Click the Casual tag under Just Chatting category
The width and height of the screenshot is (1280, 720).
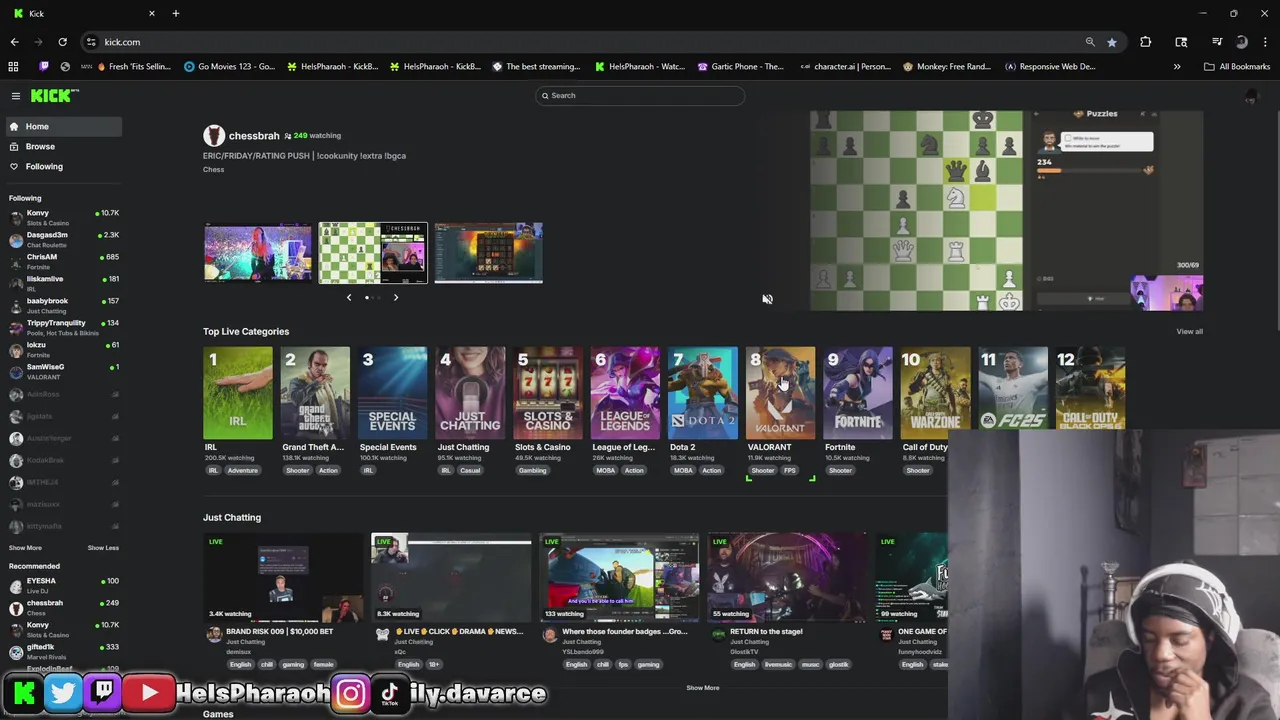tap(470, 471)
